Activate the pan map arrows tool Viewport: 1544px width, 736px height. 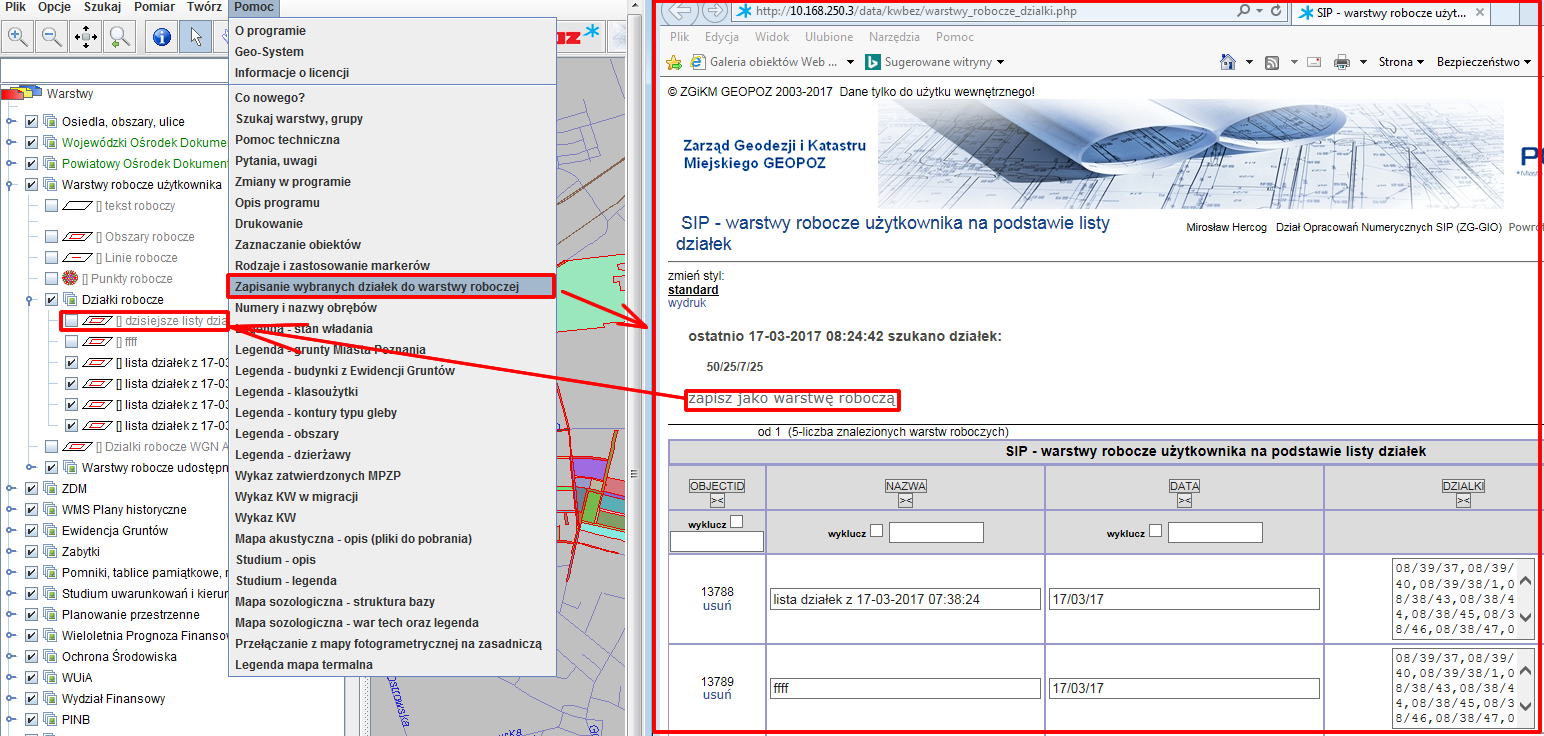point(86,37)
